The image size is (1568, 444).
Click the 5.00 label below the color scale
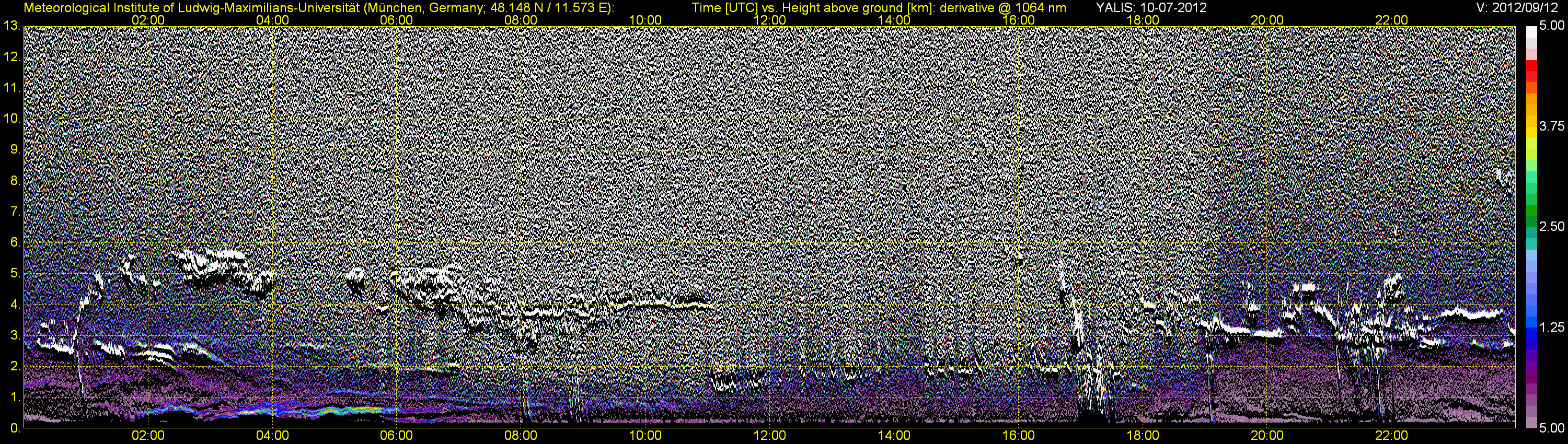(1551, 429)
